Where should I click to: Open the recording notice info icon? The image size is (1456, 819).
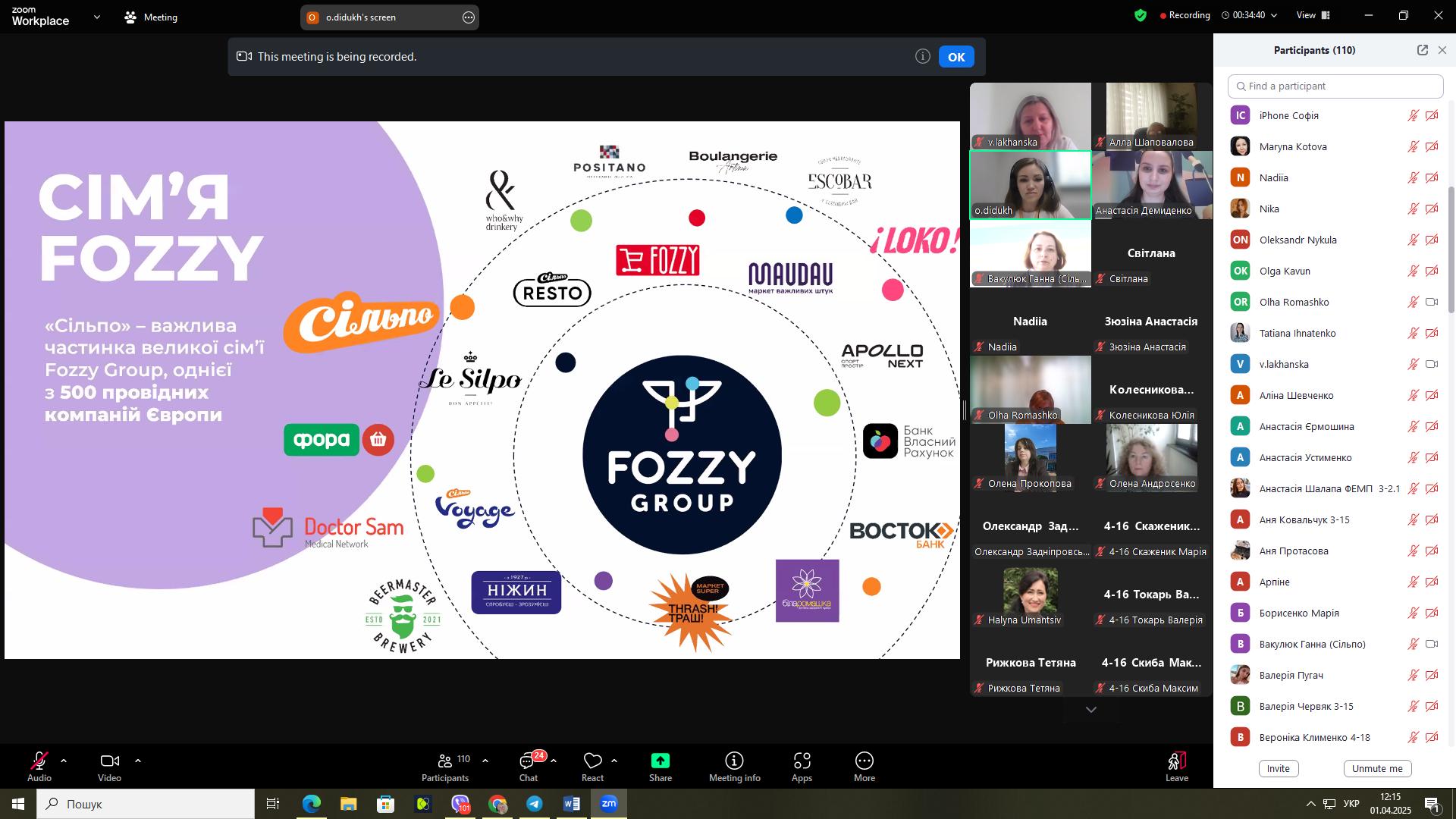(922, 56)
